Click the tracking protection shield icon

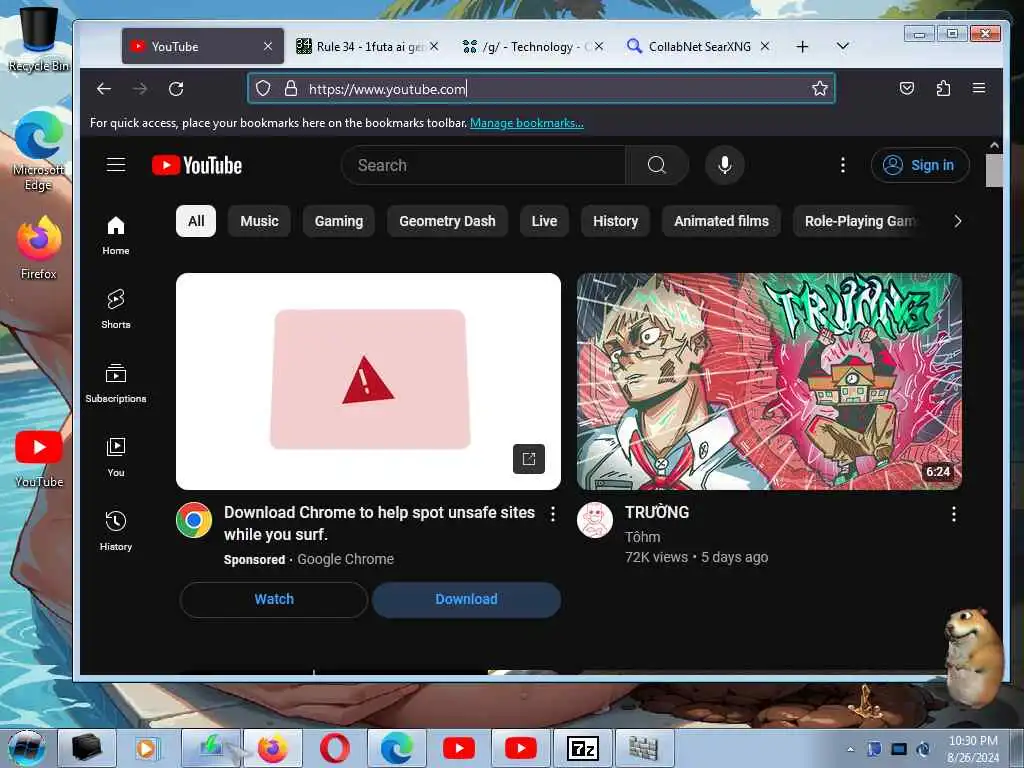tap(263, 88)
